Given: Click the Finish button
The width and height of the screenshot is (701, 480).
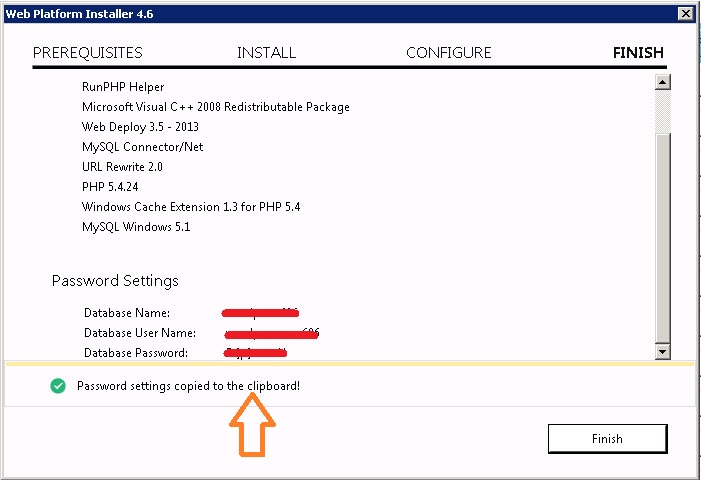Looking at the screenshot, I should (608, 438).
